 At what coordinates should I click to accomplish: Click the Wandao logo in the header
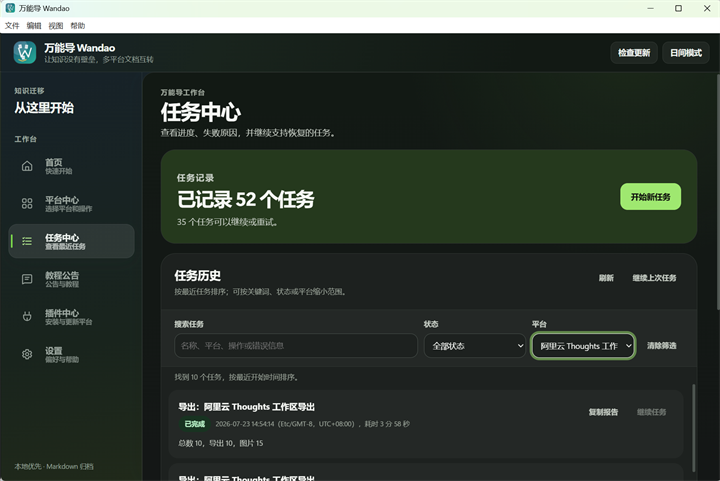[25, 52]
